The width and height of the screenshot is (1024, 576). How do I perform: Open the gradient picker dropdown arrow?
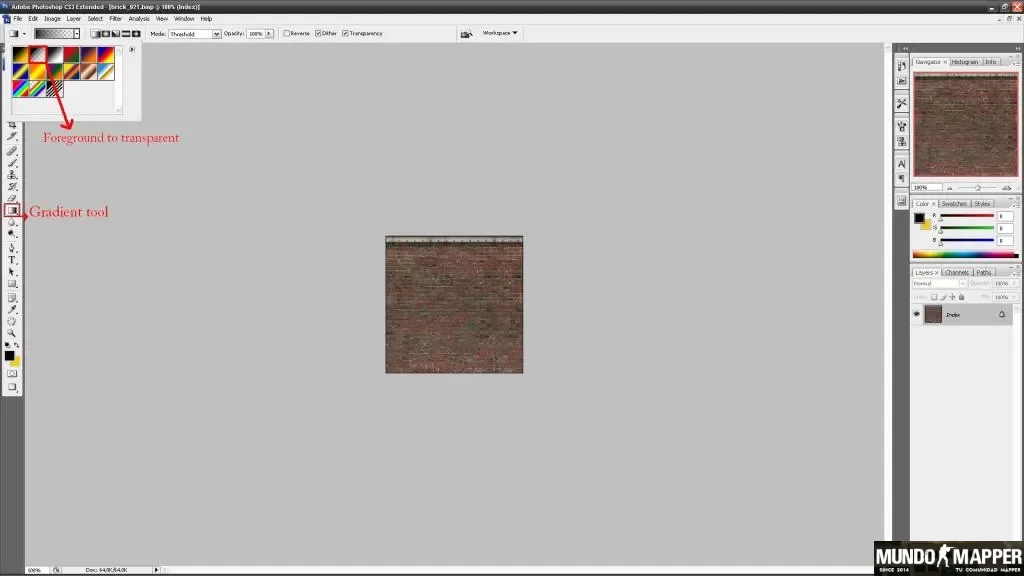coord(76,33)
